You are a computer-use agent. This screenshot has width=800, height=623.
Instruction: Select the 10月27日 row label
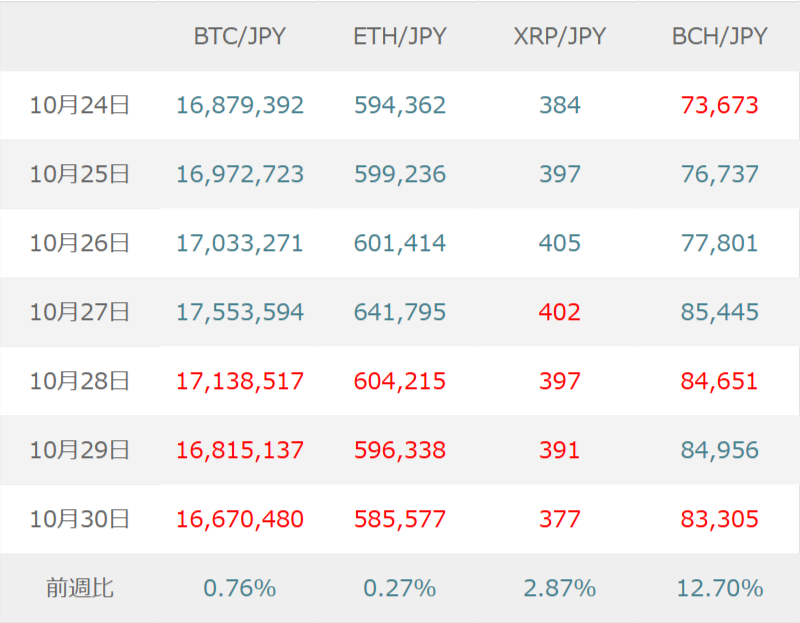pyautogui.click(x=80, y=312)
